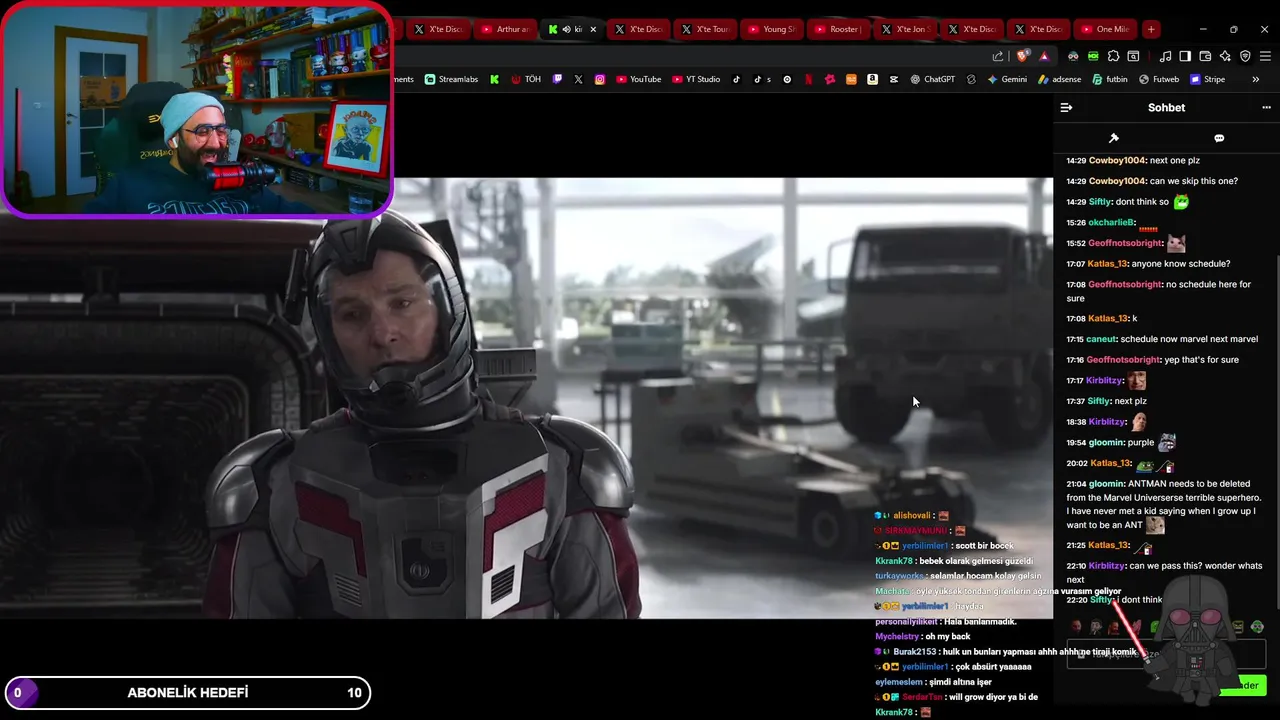The image size is (1280, 720).
Task: Open the Streamlabs bookmark
Action: pyautogui.click(x=451, y=79)
